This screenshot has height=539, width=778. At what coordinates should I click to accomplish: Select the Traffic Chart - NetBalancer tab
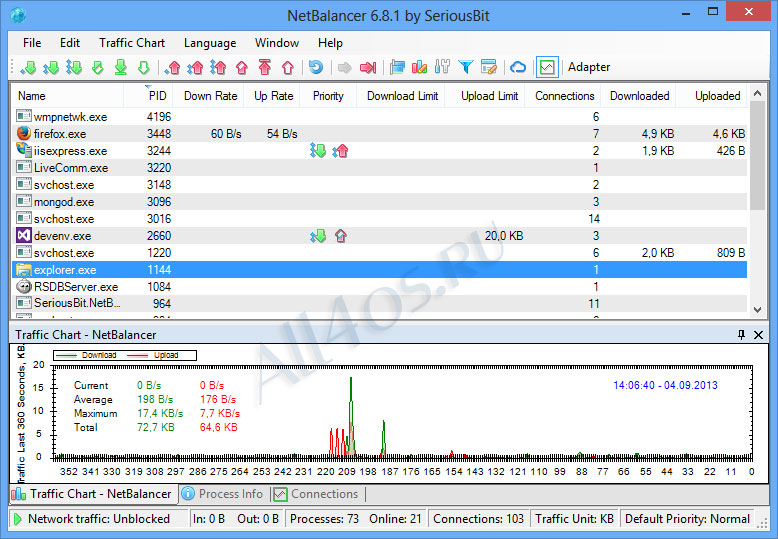[x=92, y=494]
